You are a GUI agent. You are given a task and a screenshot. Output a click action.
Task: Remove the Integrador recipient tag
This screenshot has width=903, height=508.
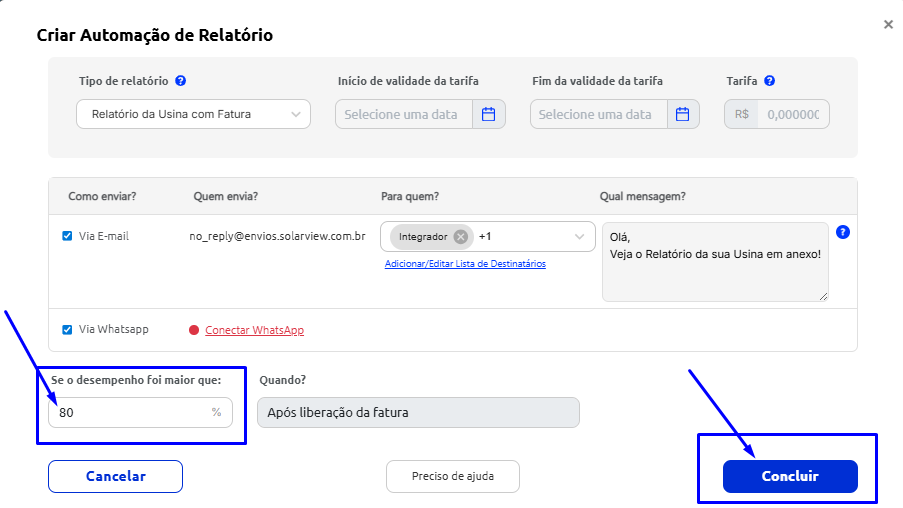tap(460, 237)
